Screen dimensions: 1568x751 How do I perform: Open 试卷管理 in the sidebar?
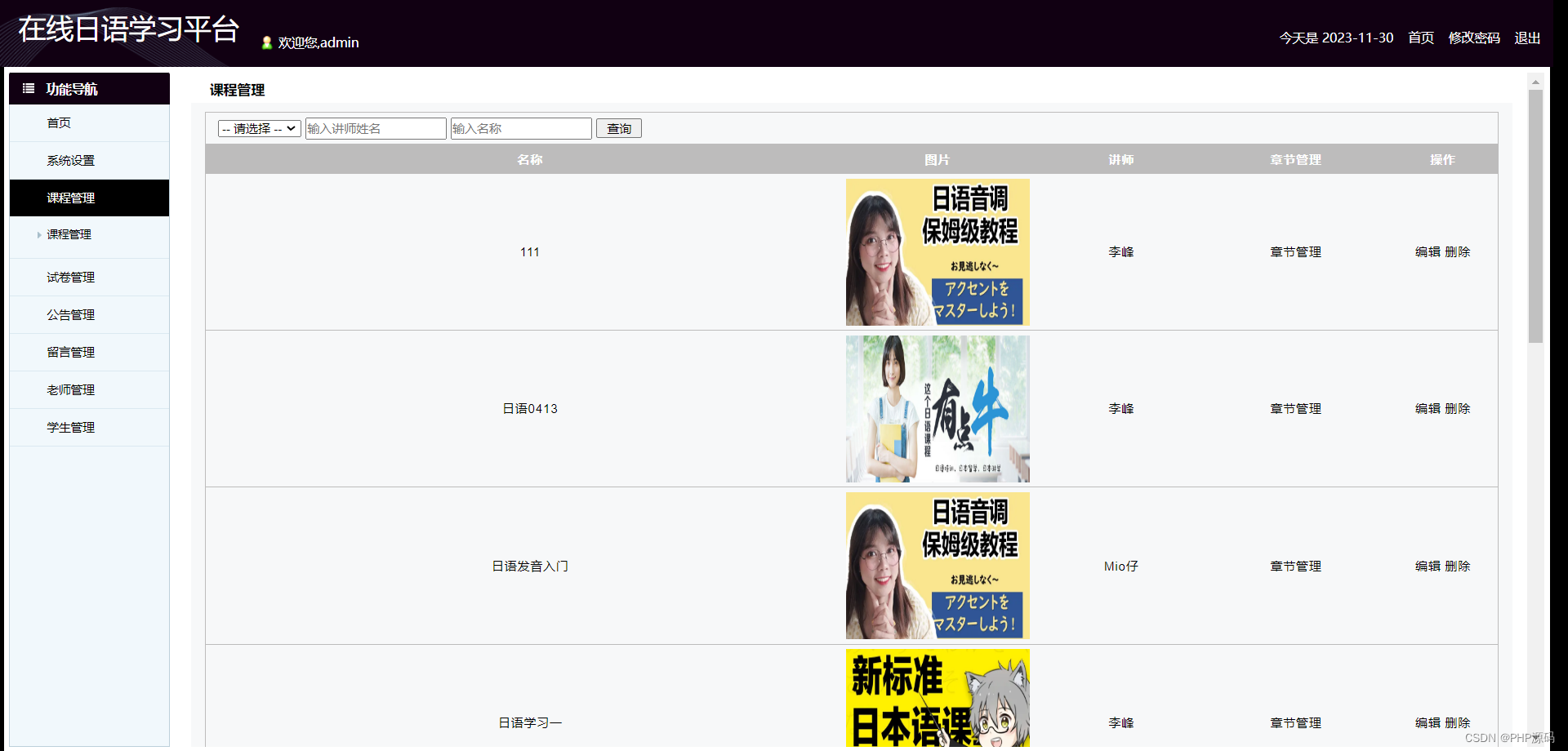coord(89,278)
